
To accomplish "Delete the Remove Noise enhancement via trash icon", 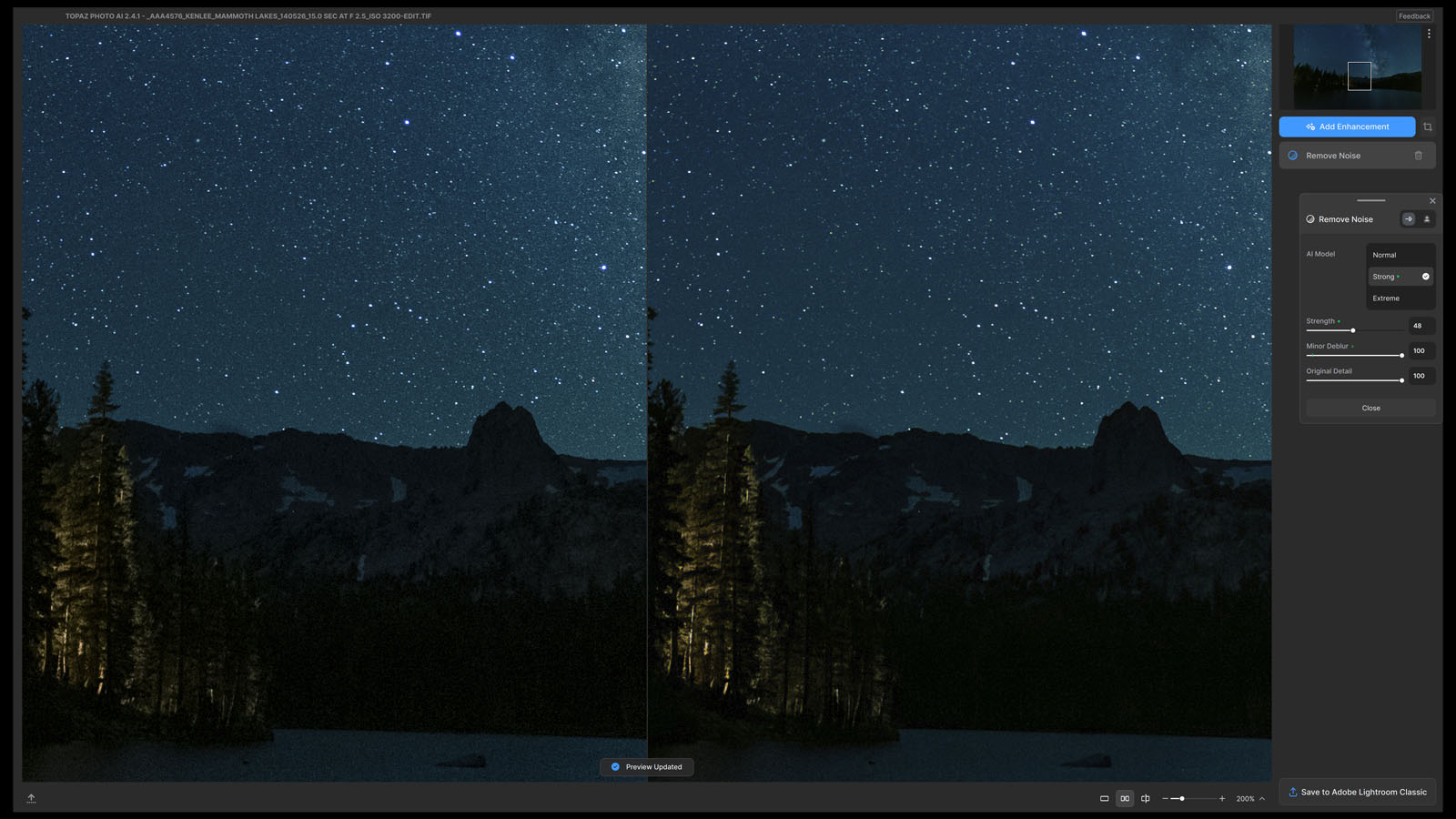I will point(1418,156).
